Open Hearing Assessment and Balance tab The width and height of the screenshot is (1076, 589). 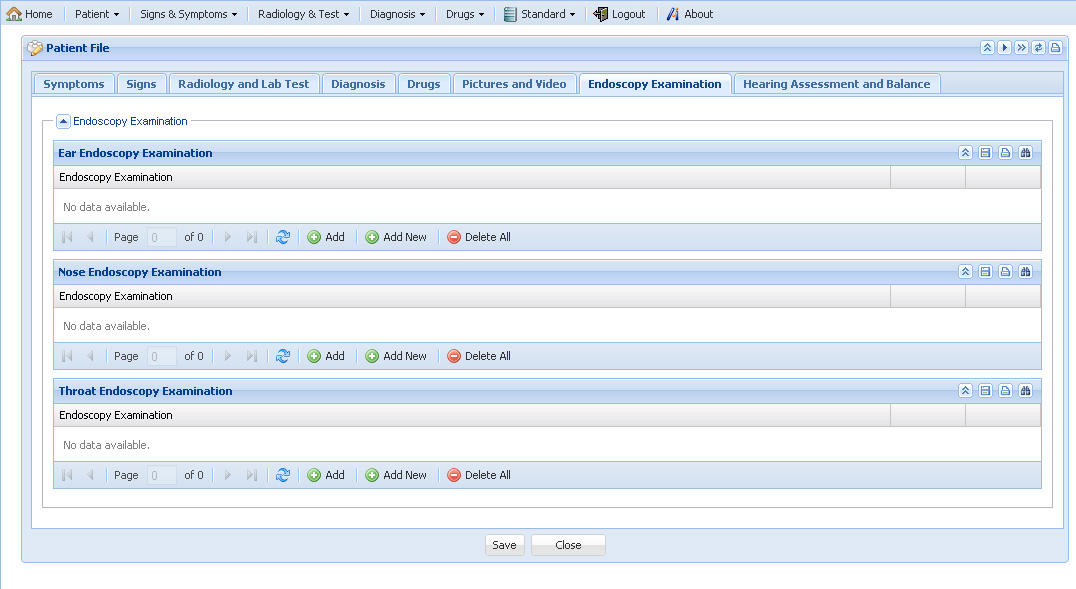[x=837, y=84]
